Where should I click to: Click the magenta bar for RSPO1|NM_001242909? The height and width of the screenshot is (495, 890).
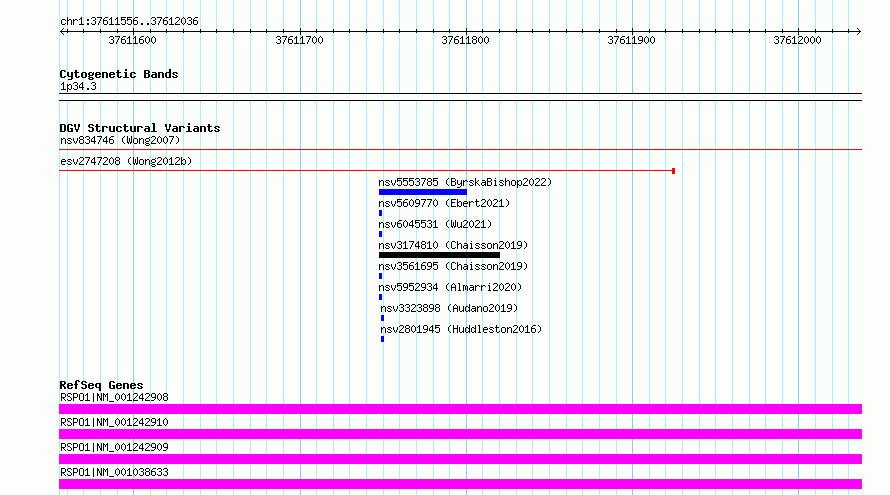click(460, 459)
